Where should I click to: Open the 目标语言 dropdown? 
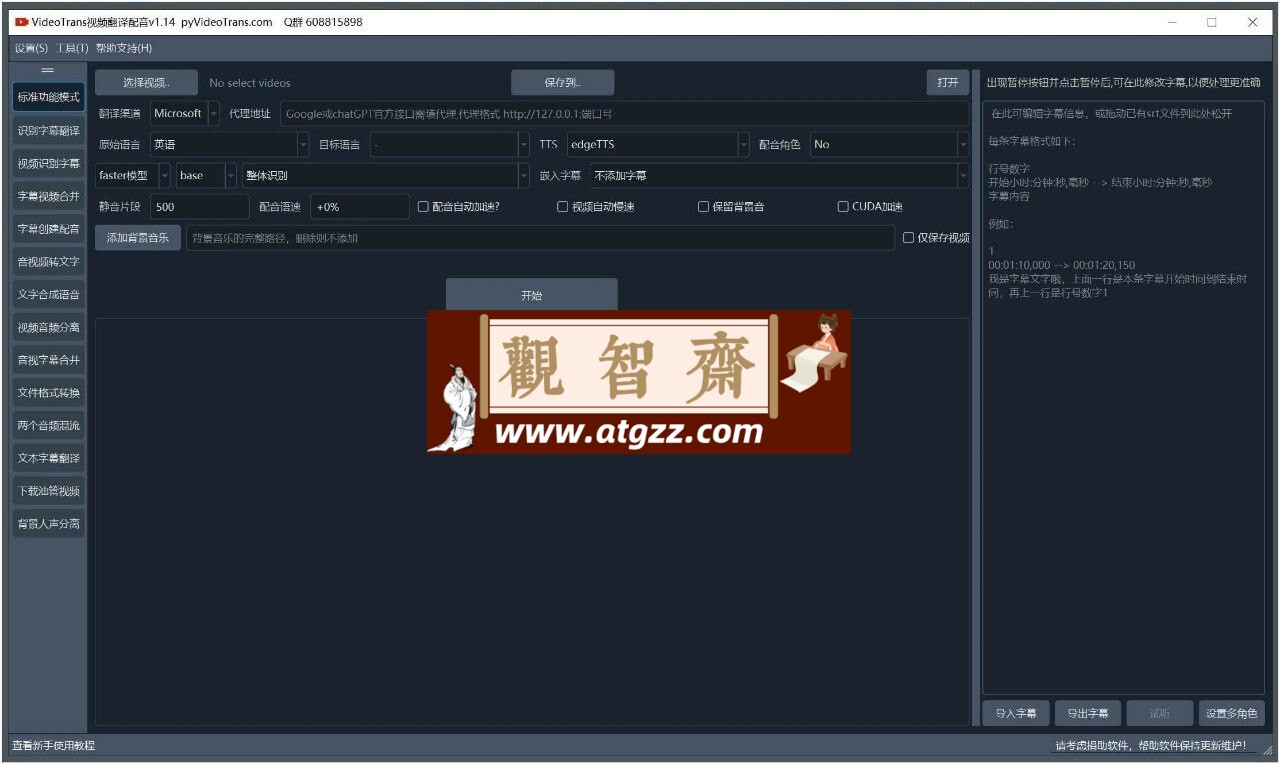click(449, 144)
